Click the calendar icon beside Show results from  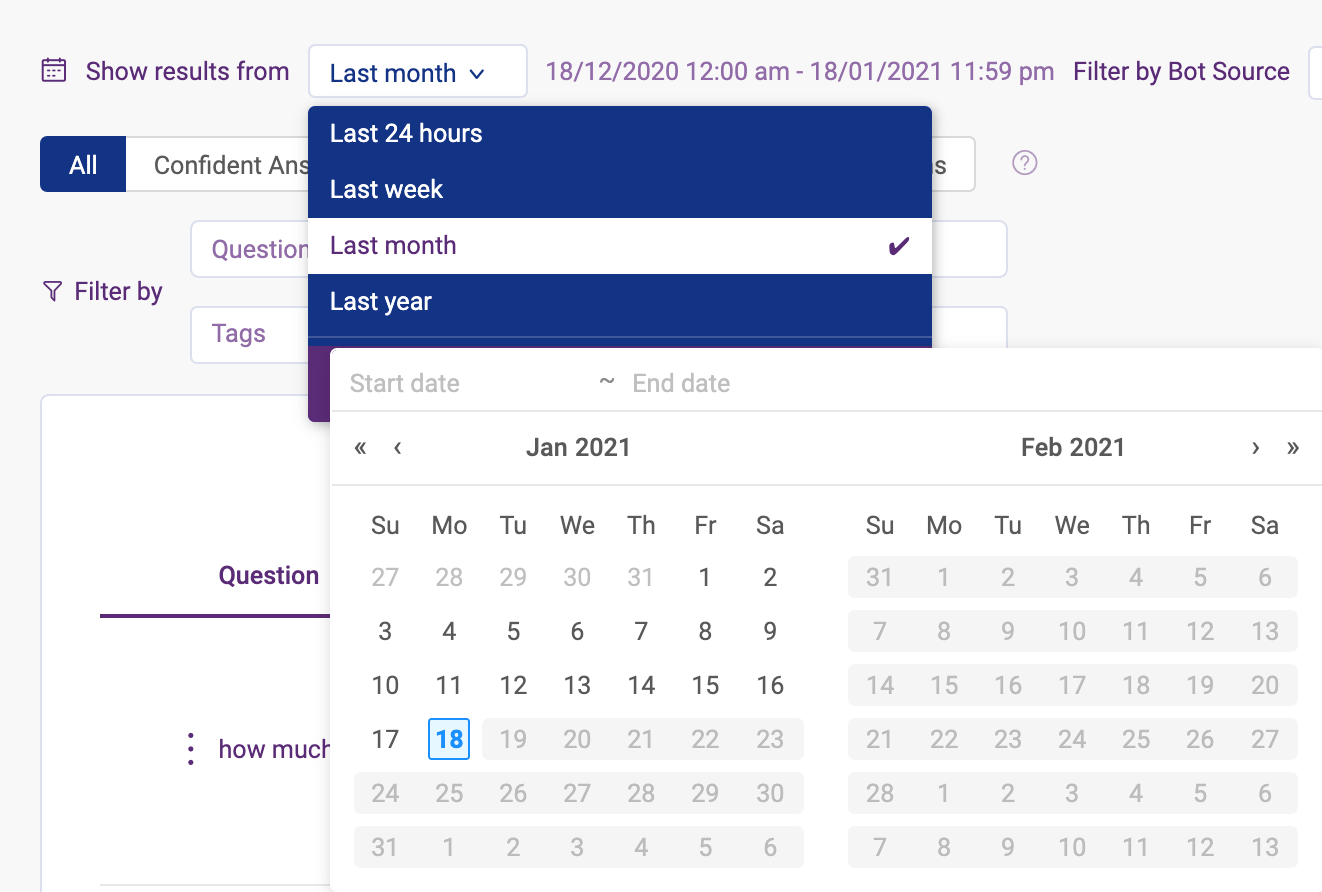coord(53,71)
